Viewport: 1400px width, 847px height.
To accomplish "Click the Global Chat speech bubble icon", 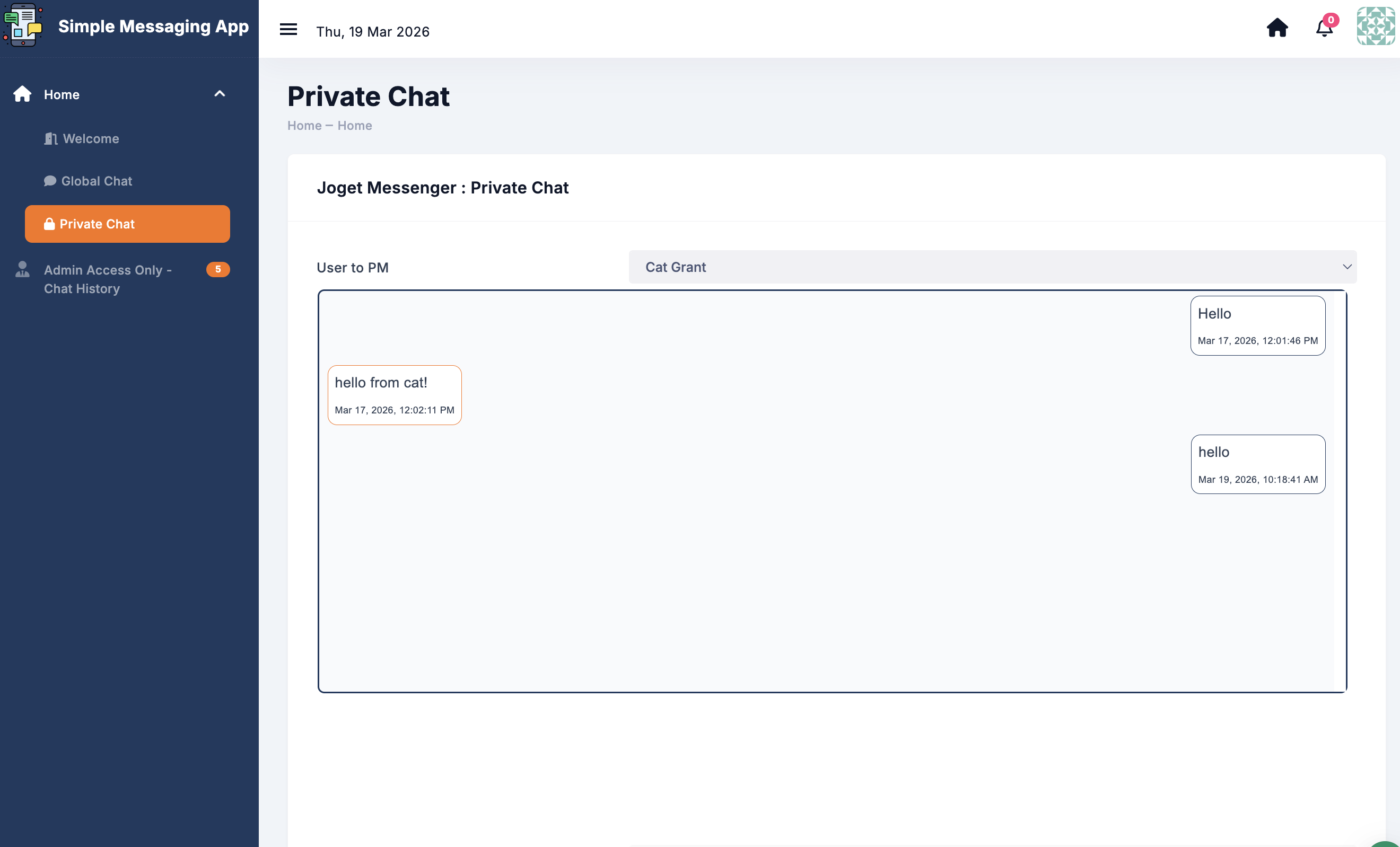I will 50,181.
